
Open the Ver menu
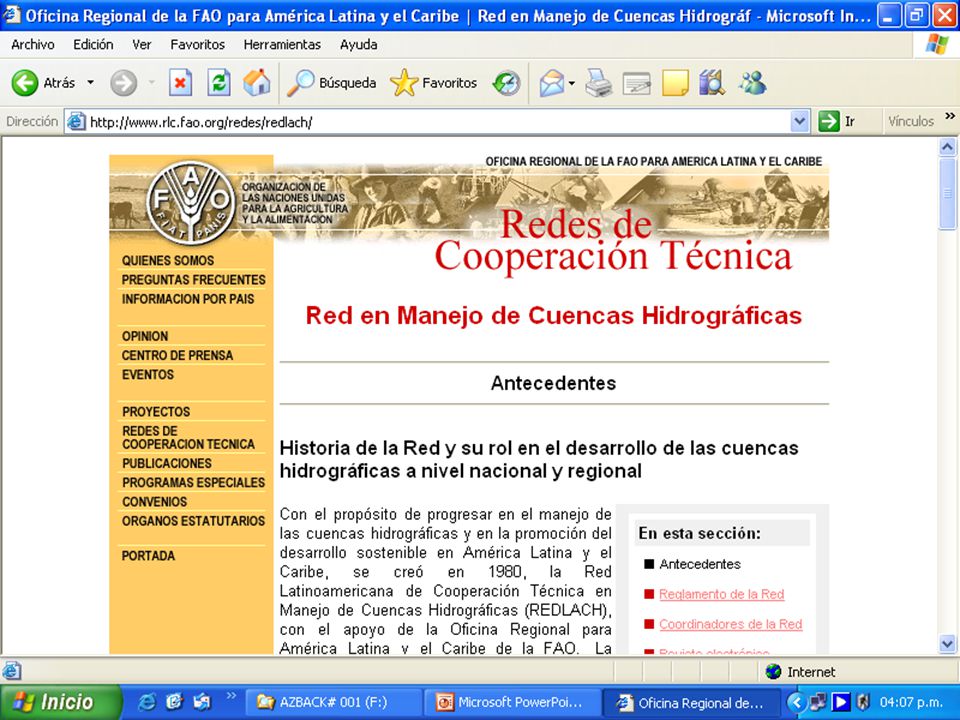tap(141, 45)
